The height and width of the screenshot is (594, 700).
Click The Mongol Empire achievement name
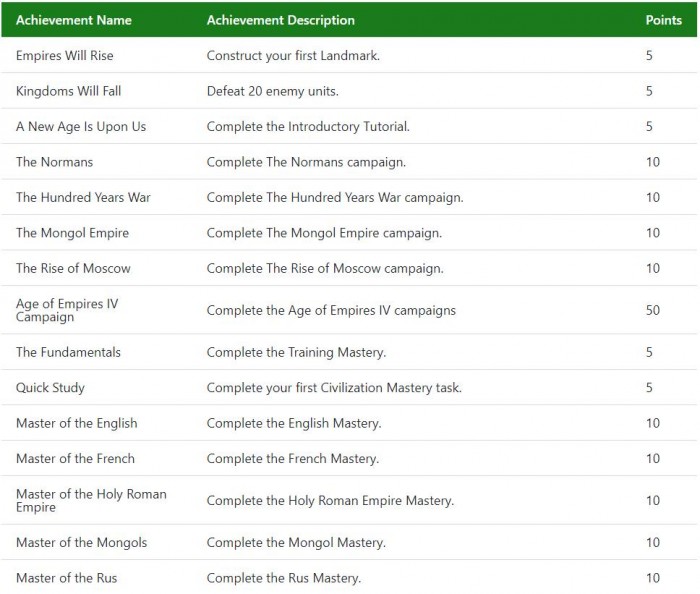(x=72, y=233)
